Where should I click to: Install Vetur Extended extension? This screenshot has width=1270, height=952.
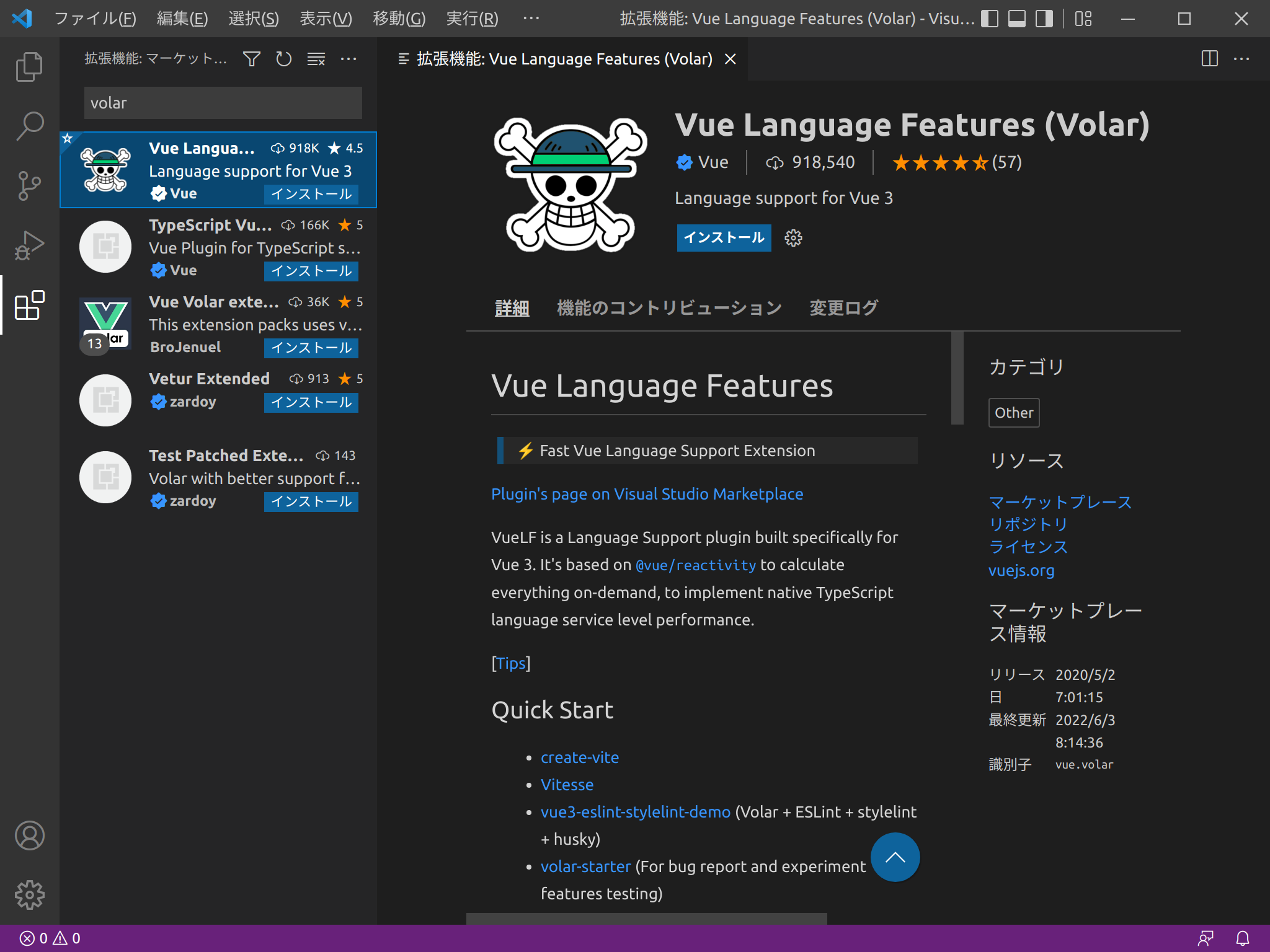311,402
